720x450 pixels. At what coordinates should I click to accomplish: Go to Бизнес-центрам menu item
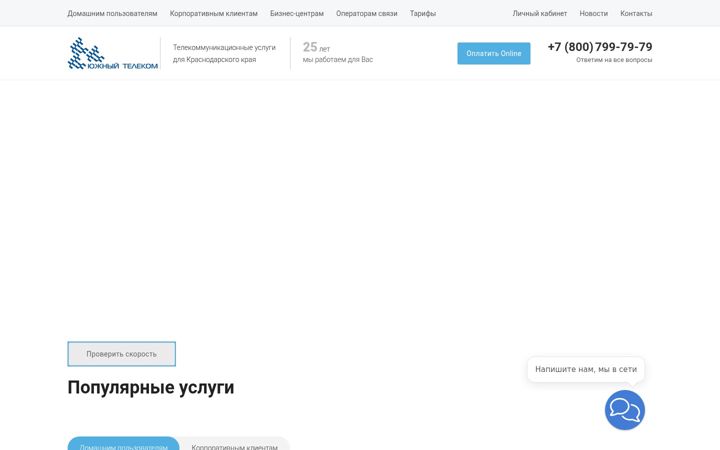click(297, 13)
